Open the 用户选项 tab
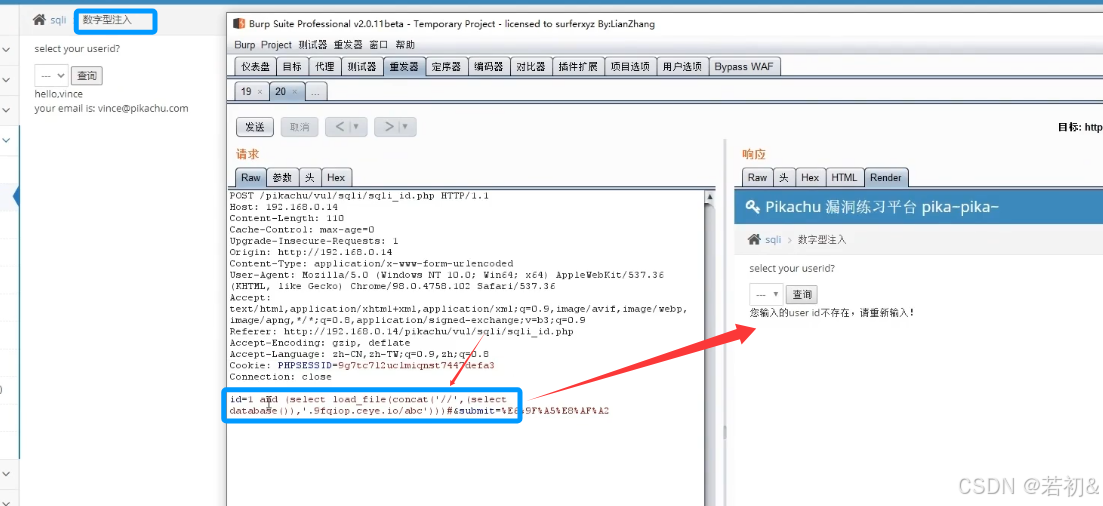Screen dimensions: 1103x506 pos(682,67)
